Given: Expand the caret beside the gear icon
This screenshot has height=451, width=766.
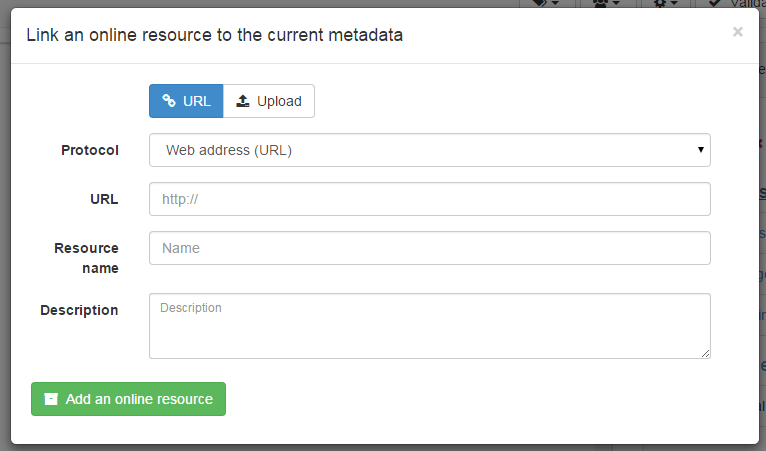Looking at the screenshot, I should point(675,3).
